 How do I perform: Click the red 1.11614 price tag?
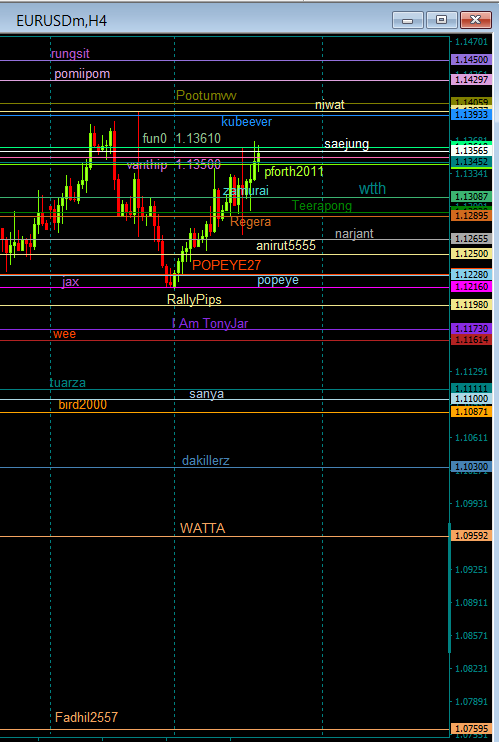click(x=472, y=340)
